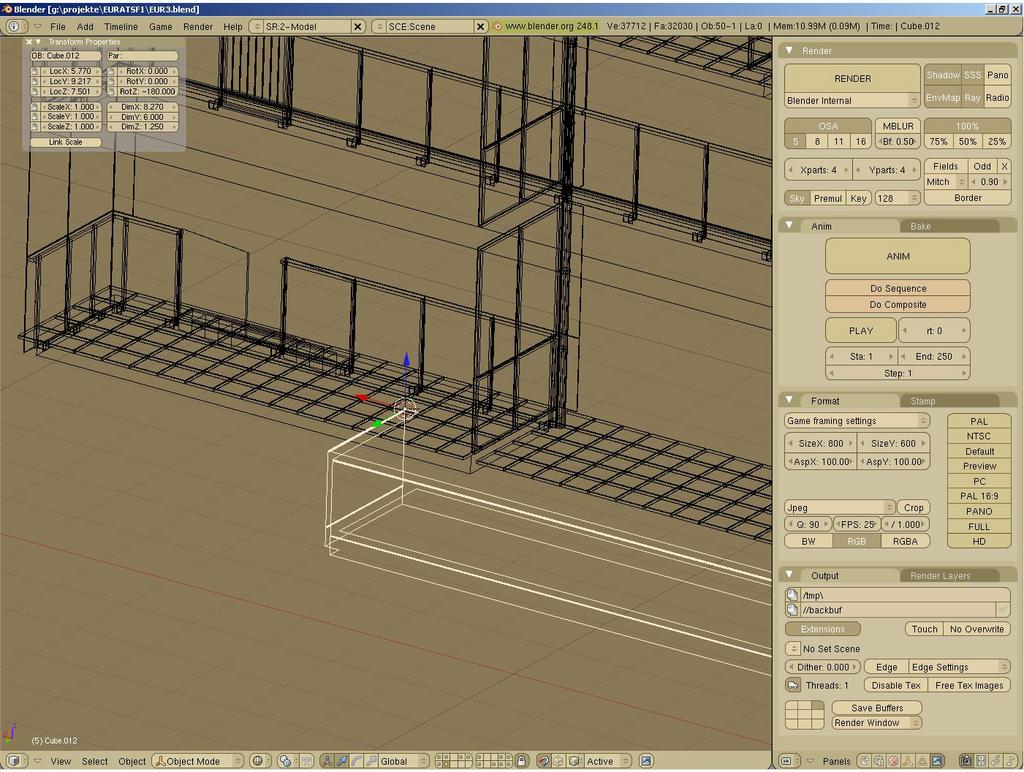Open the Jpeg file format dropdown
This screenshot has width=1024, height=772.
pyautogui.click(x=839, y=507)
